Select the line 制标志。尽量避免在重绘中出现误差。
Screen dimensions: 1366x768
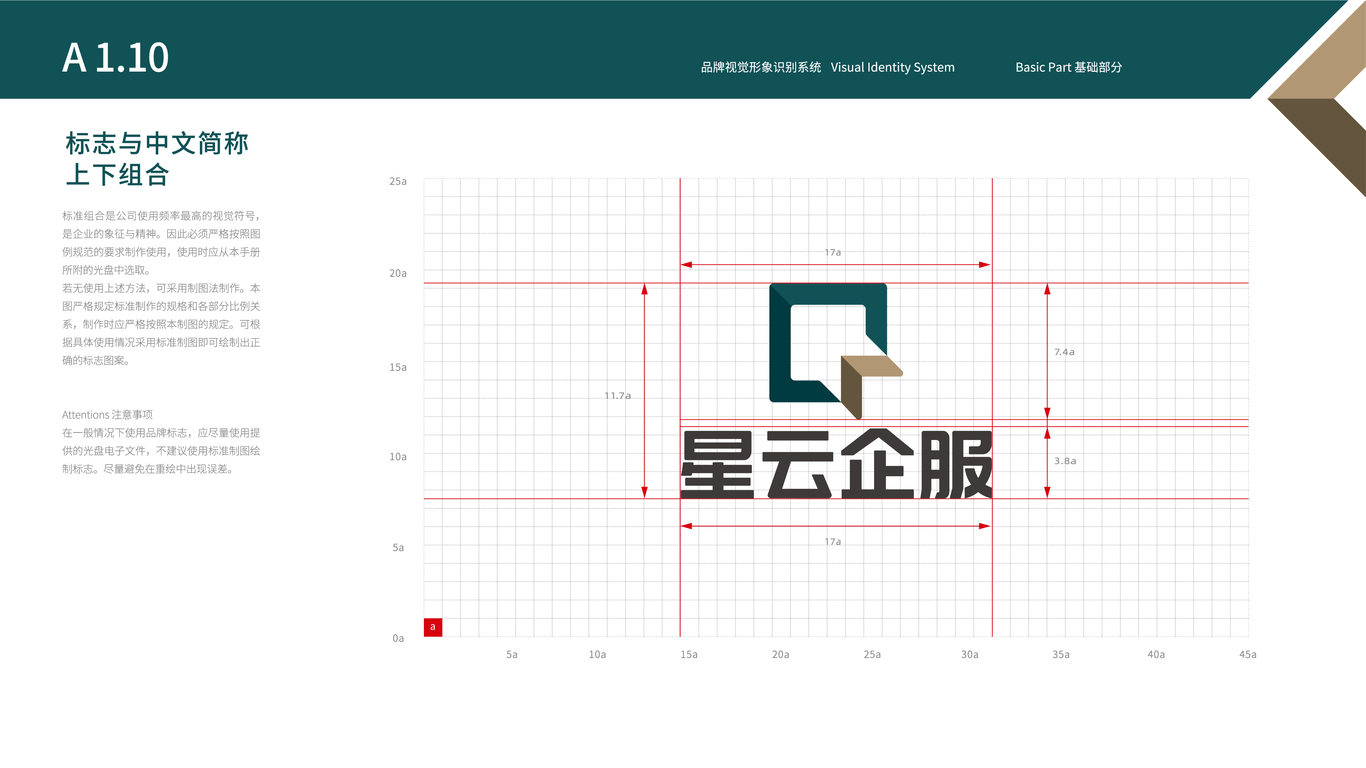click(148, 468)
